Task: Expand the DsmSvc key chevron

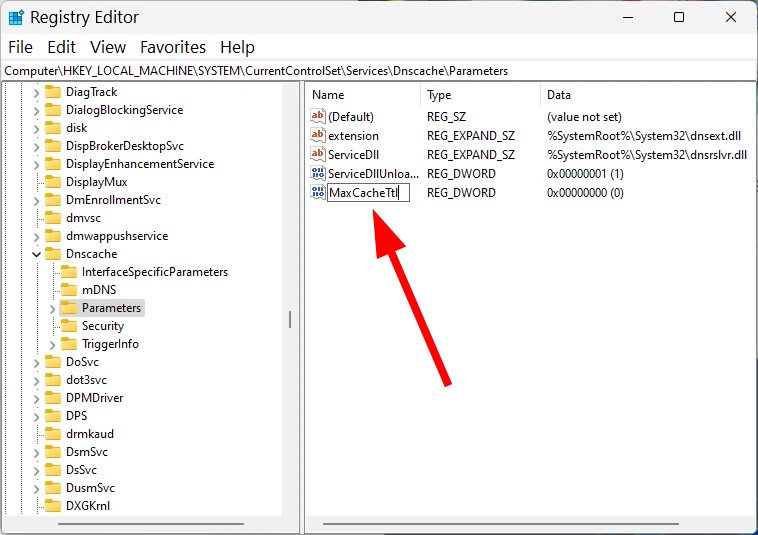Action: point(36,452)
